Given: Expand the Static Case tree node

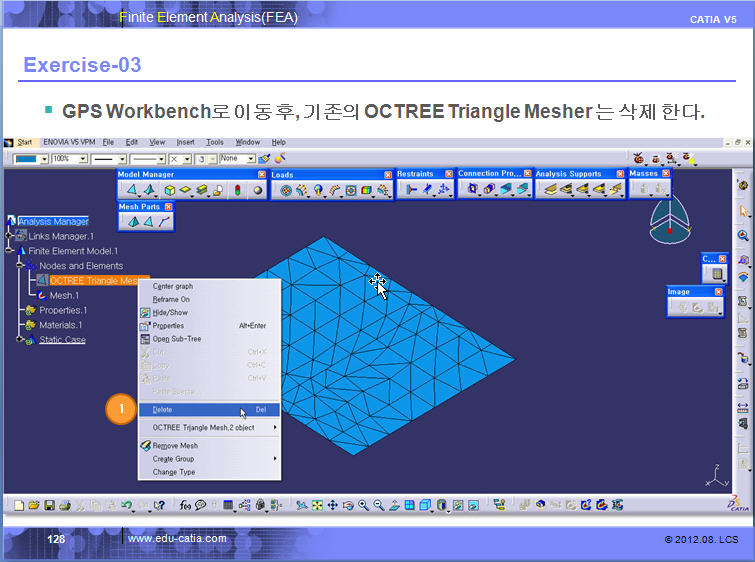Looking at the screenshot, I should [x=20, y=340].
